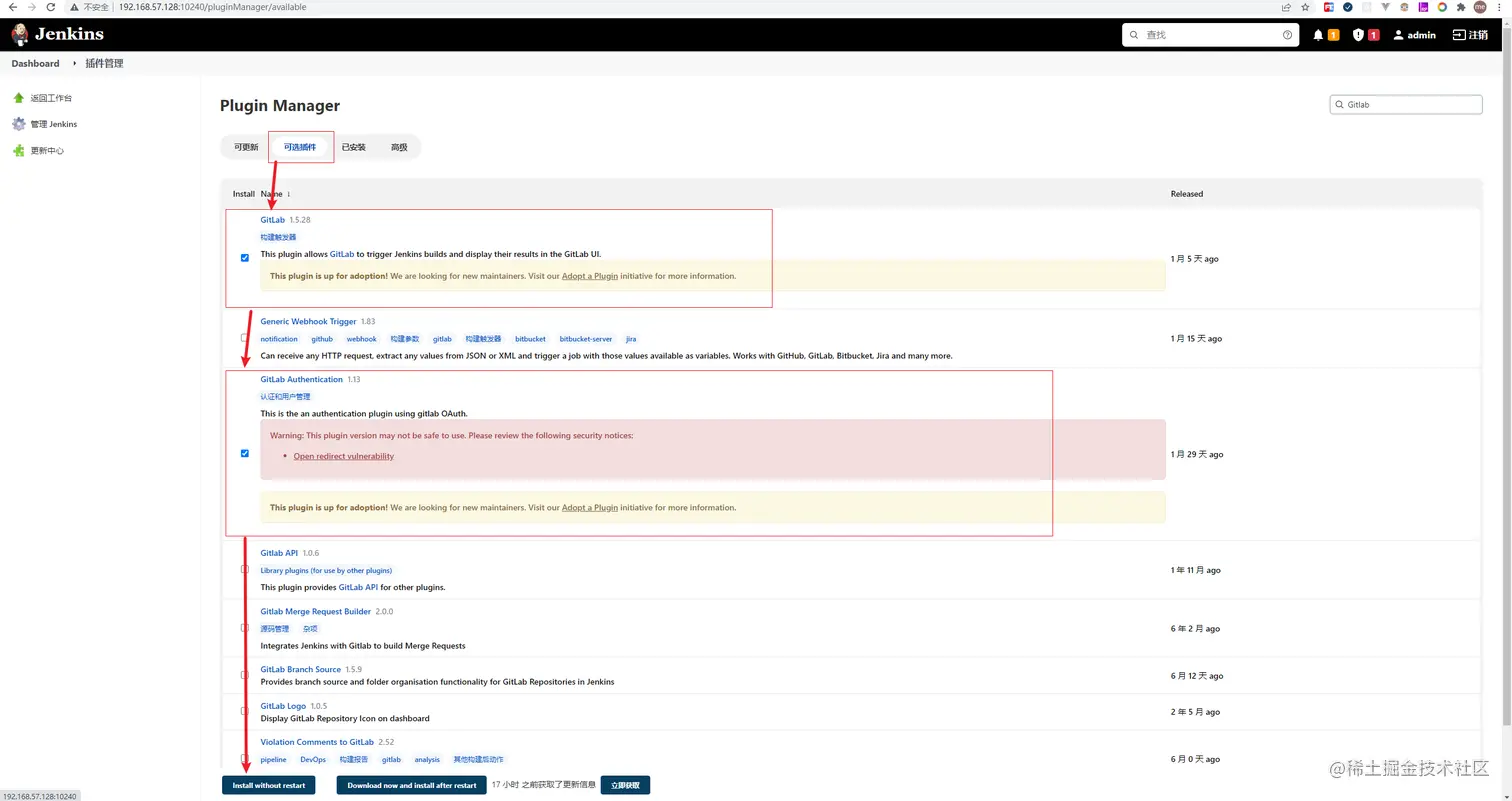Select the 可选插件 tab
Viewport: 1512px width, 801px height.
300,147
